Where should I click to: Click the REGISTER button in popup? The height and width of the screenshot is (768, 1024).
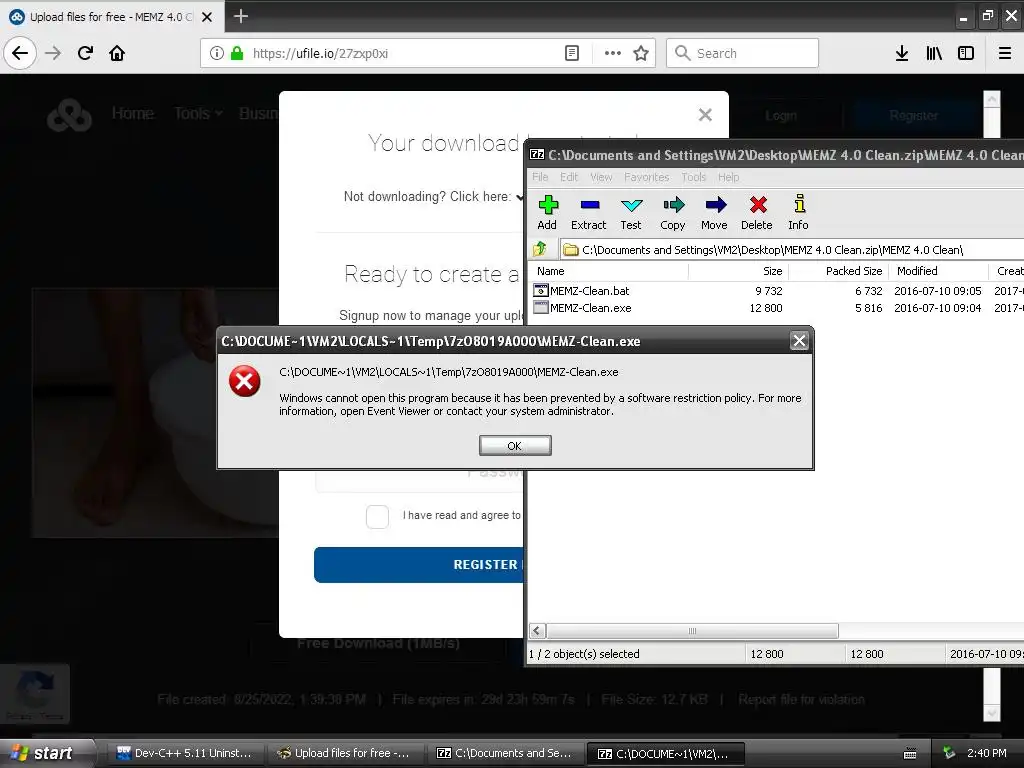pos(419,565)
